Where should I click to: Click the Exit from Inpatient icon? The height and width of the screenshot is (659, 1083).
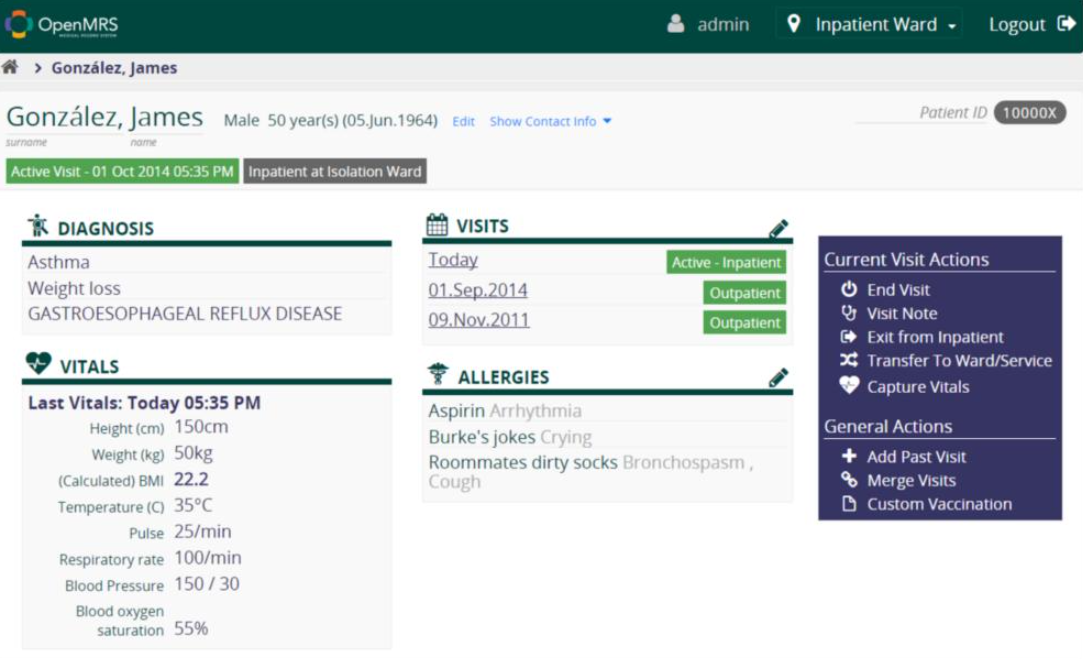[849, 336]
